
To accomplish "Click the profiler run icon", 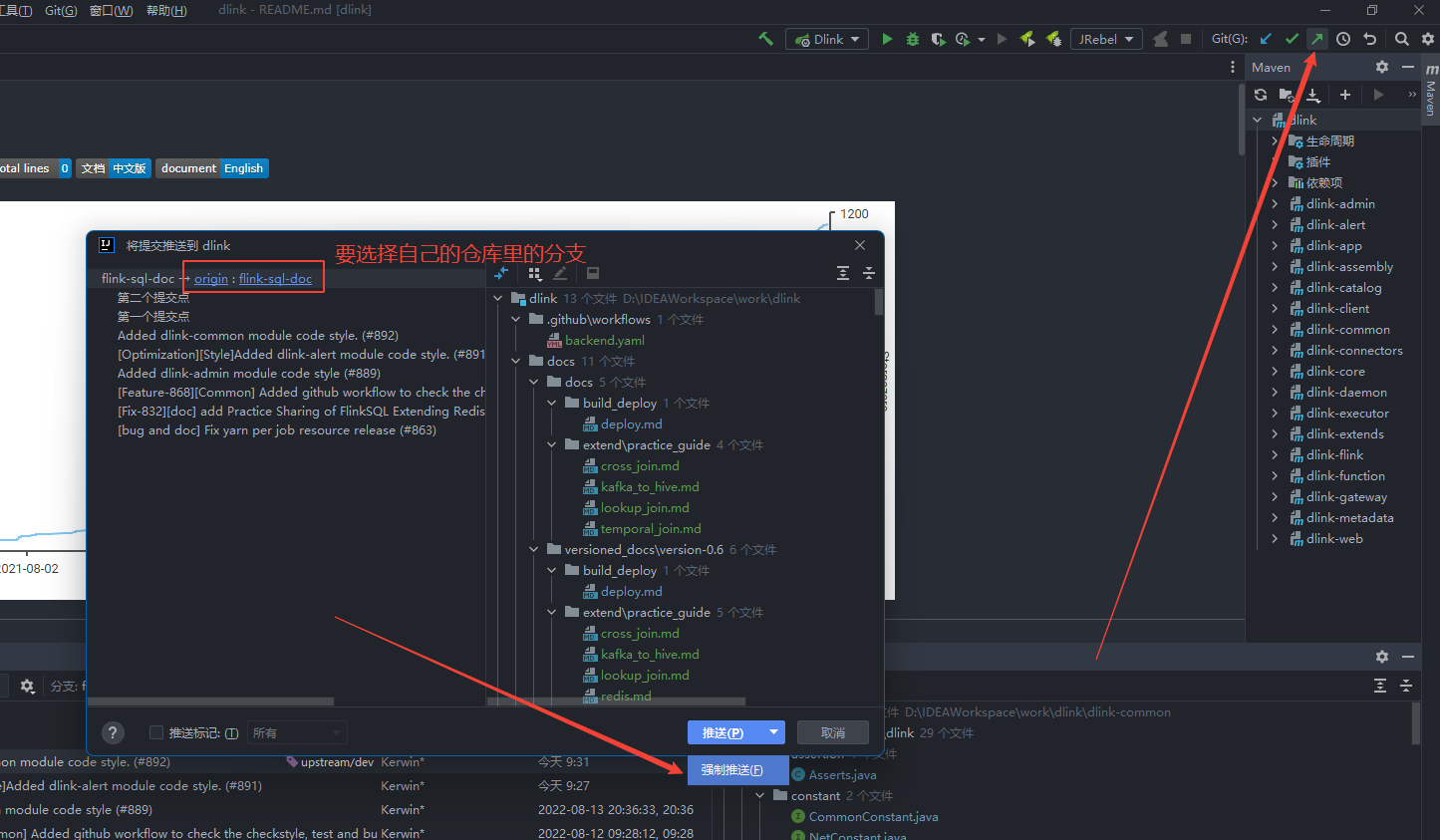I will [x=963, y=39].
